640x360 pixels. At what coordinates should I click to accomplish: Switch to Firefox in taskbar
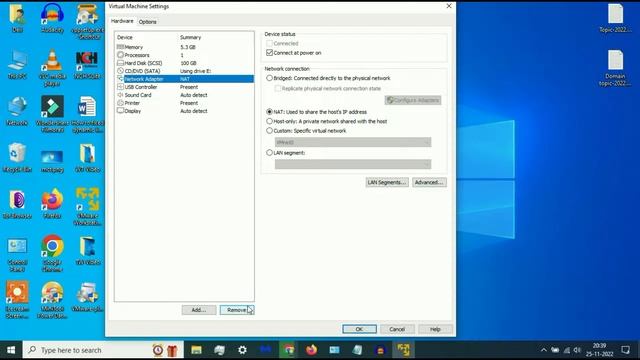point(311,350)
